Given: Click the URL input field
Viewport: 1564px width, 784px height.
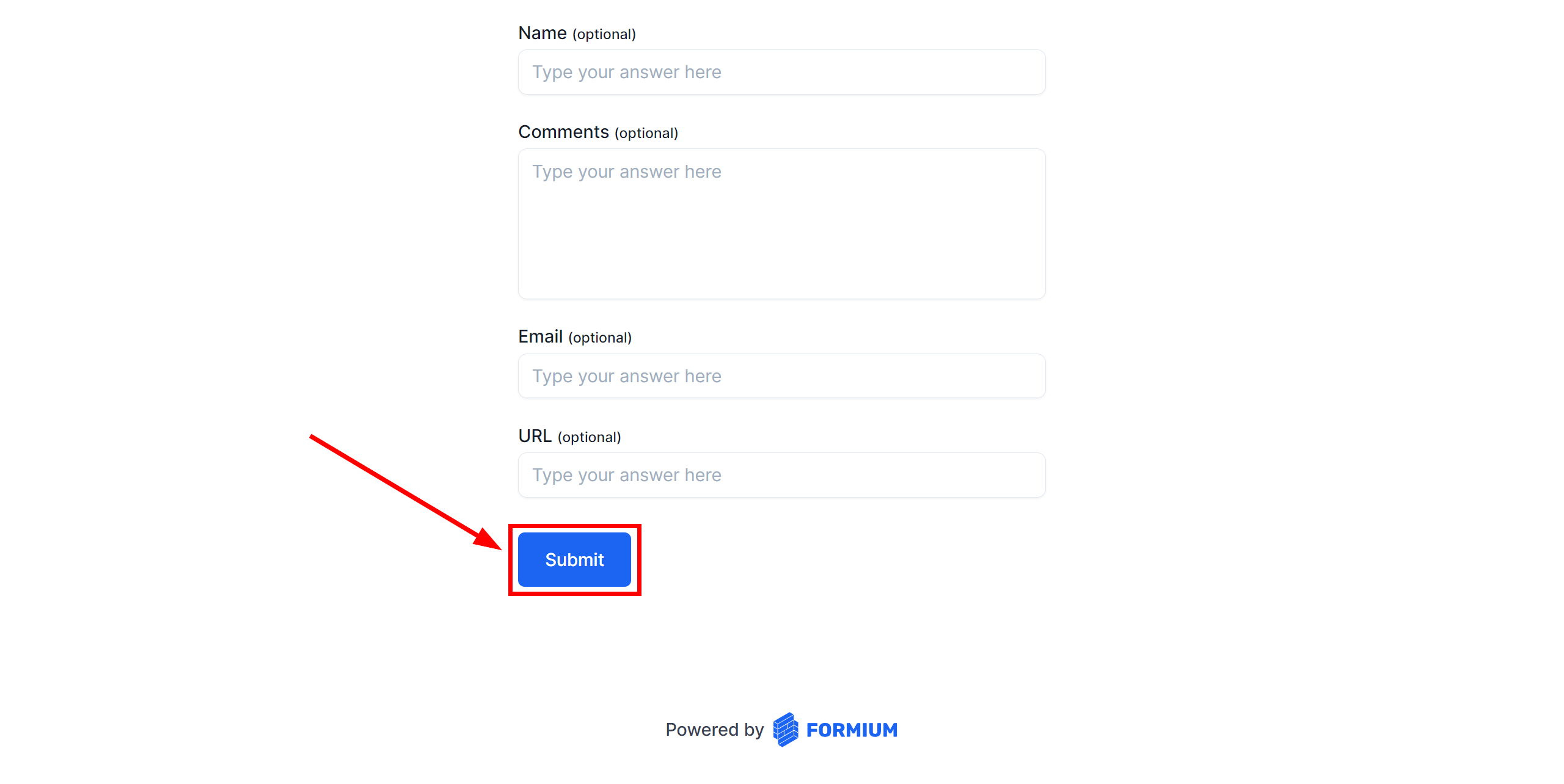Looking at the screenshot, I should [x=781, y=474].
